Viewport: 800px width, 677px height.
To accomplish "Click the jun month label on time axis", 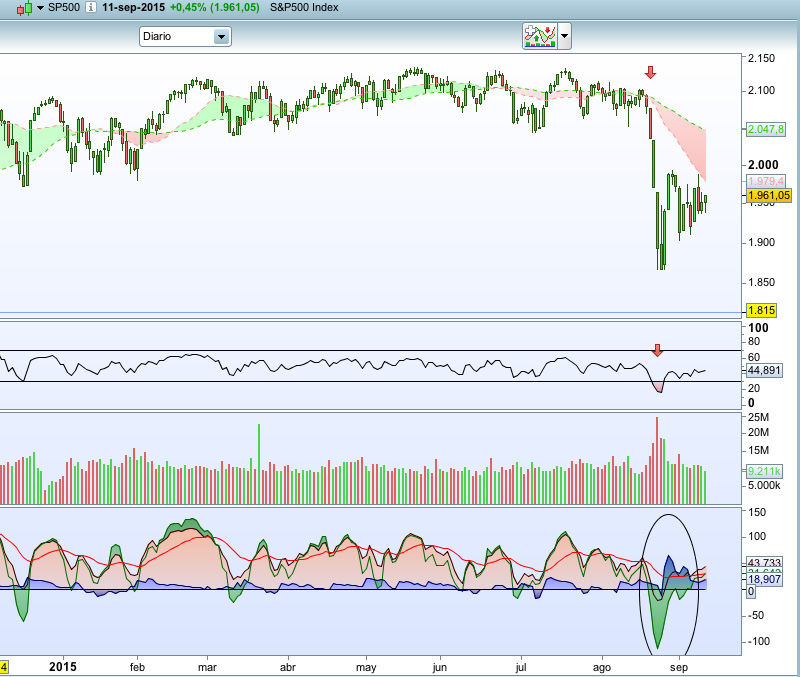I will (x=439, y=668).
